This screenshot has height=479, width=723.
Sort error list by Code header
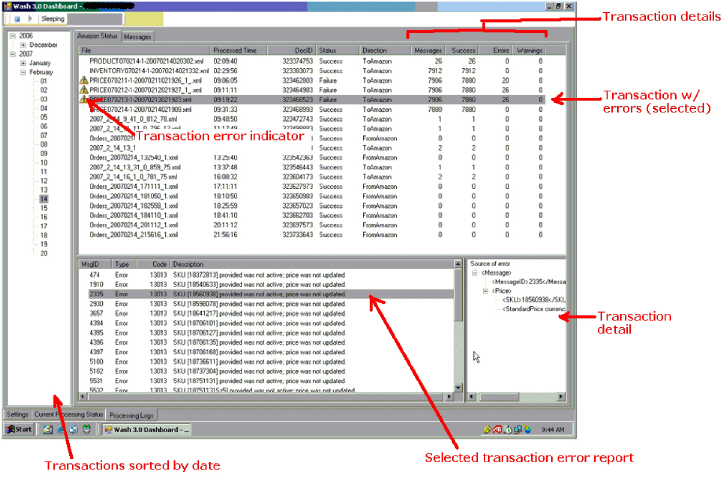[x=154, y=264]
